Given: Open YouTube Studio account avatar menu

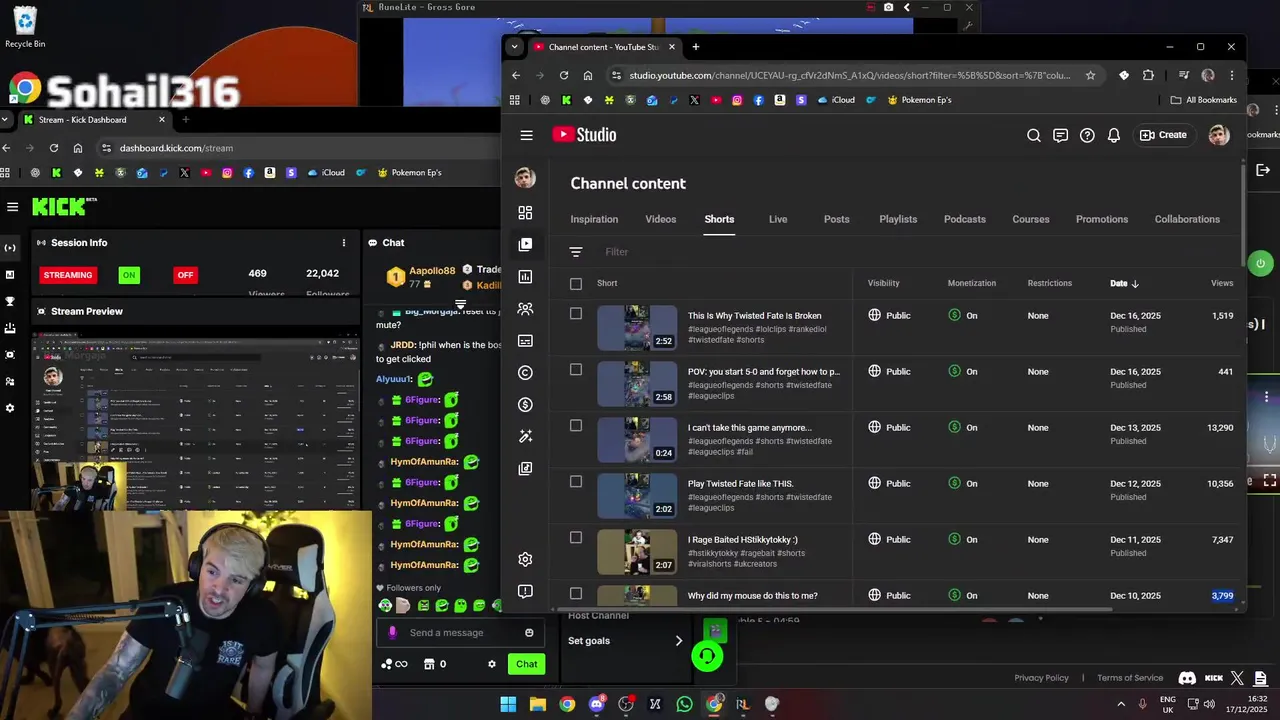Looking at the screenshot, I should coord(1219,135).
